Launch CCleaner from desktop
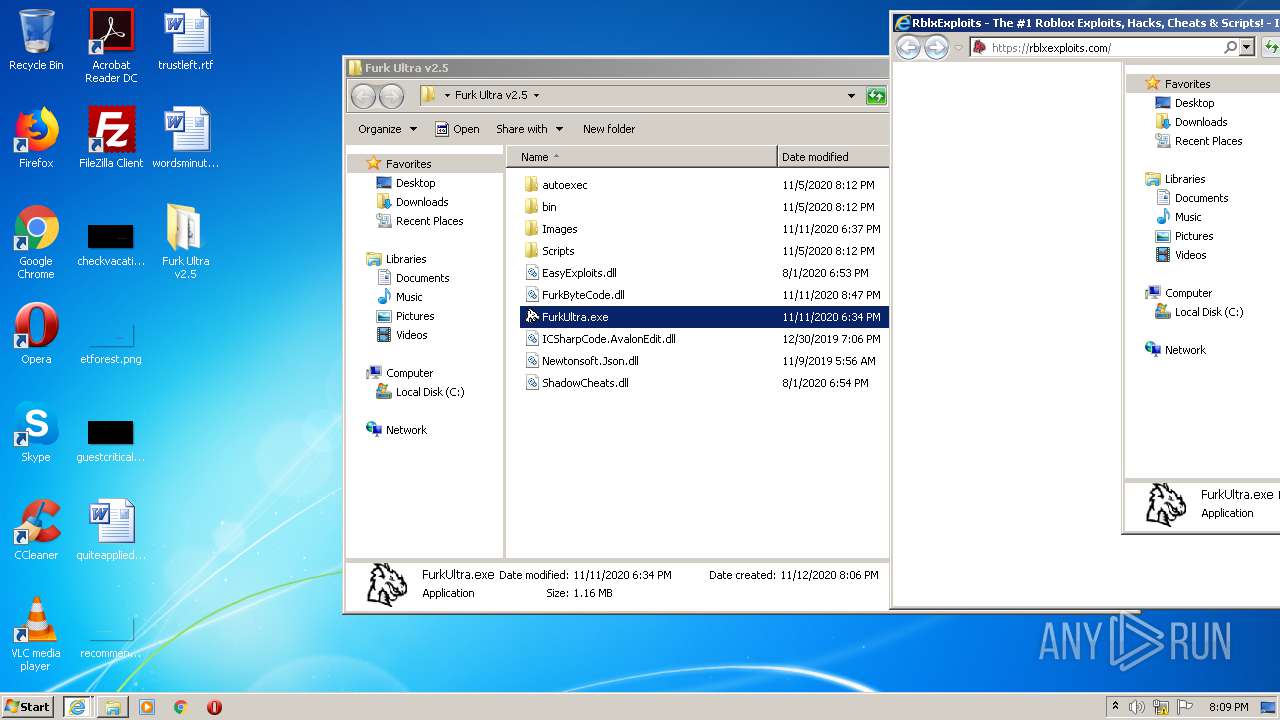 36,530
